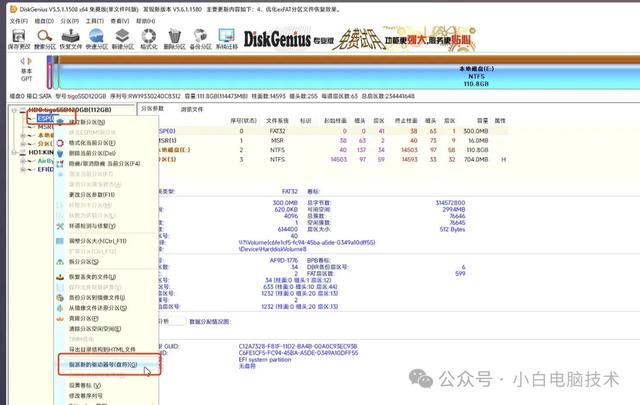The image size is (640, 405).
Task: Open the 分区(P) menu
Action: [x=70, y=21]
